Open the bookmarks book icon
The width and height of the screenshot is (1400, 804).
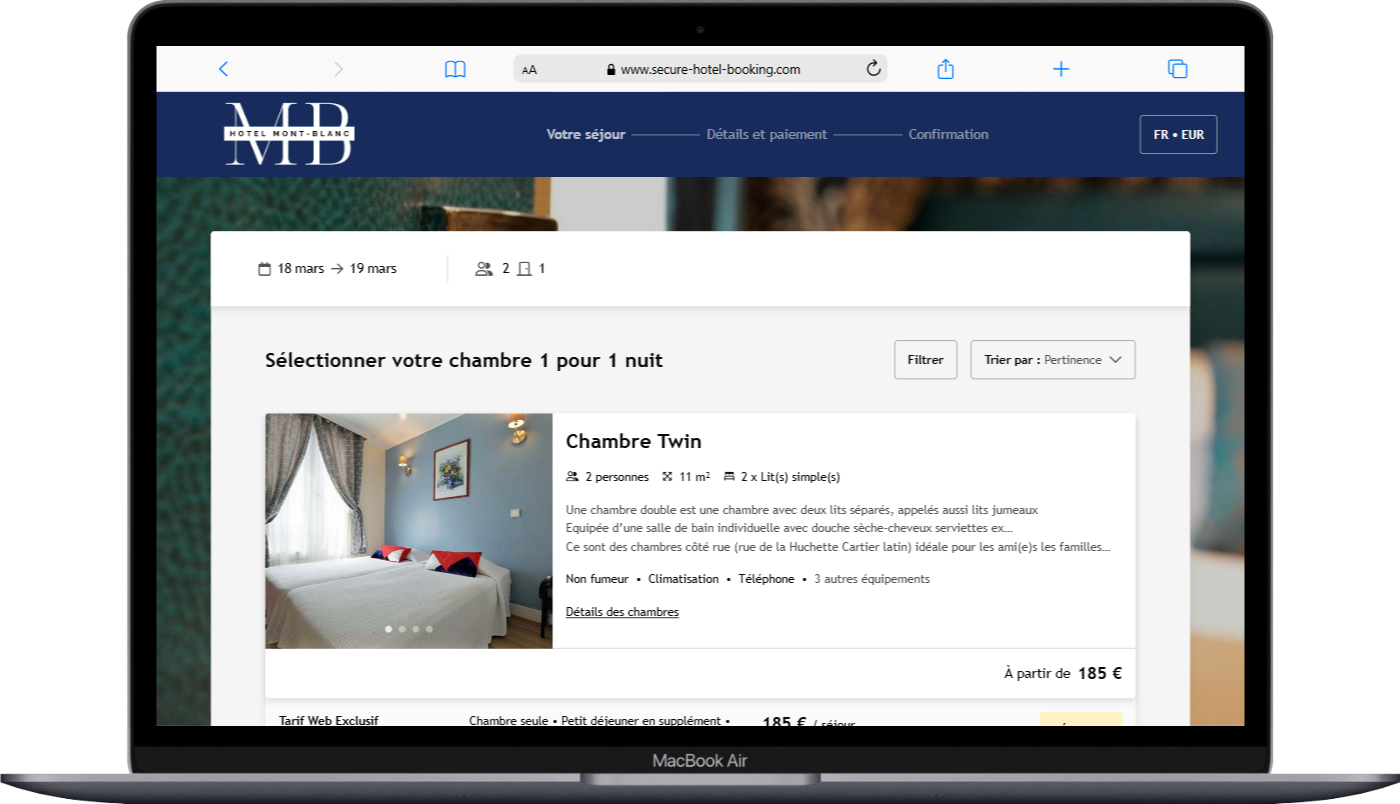tap(455, 69)
